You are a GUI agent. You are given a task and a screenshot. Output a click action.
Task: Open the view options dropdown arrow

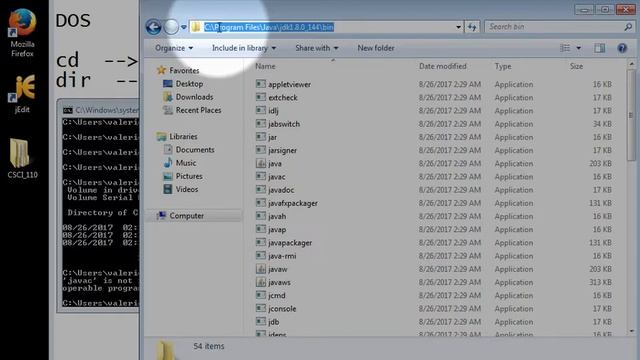tap(578, 48)
